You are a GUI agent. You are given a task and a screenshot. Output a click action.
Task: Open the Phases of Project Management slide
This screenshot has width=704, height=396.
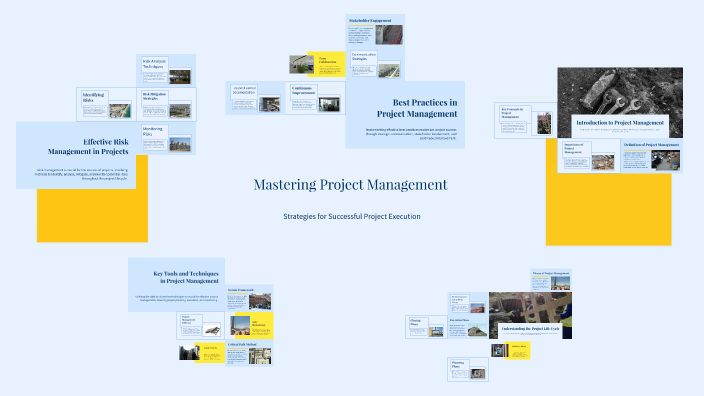[551, 281]
